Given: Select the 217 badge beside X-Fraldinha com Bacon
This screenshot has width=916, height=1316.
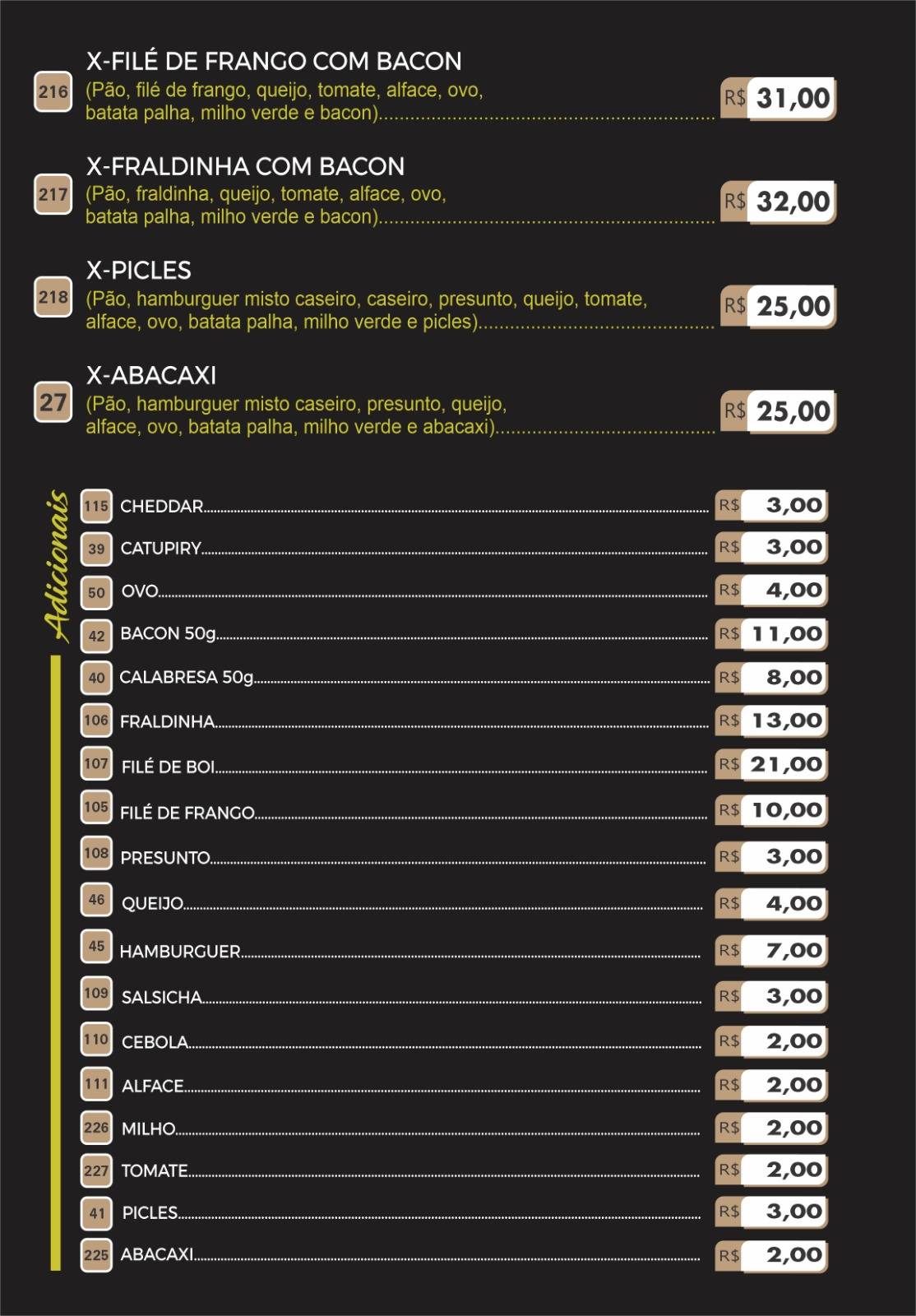Looking at the screenshot, I should [53, 195].
